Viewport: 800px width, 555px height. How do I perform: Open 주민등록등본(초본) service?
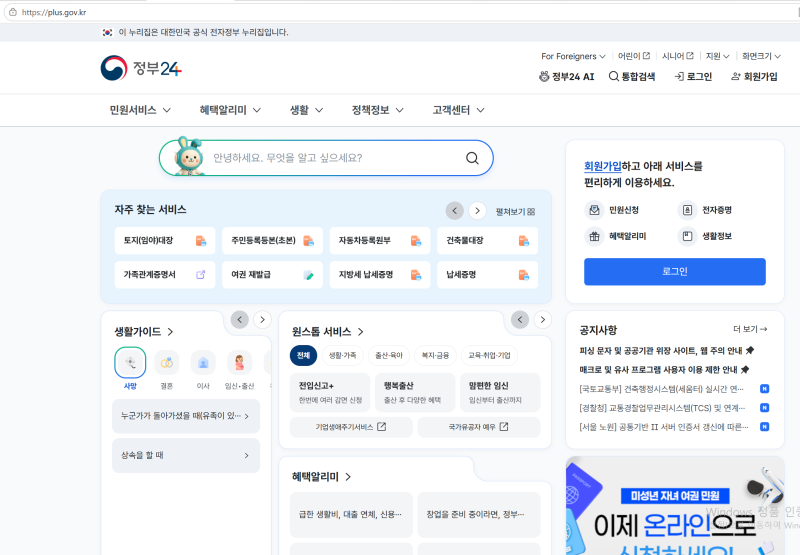pos(272,240)
